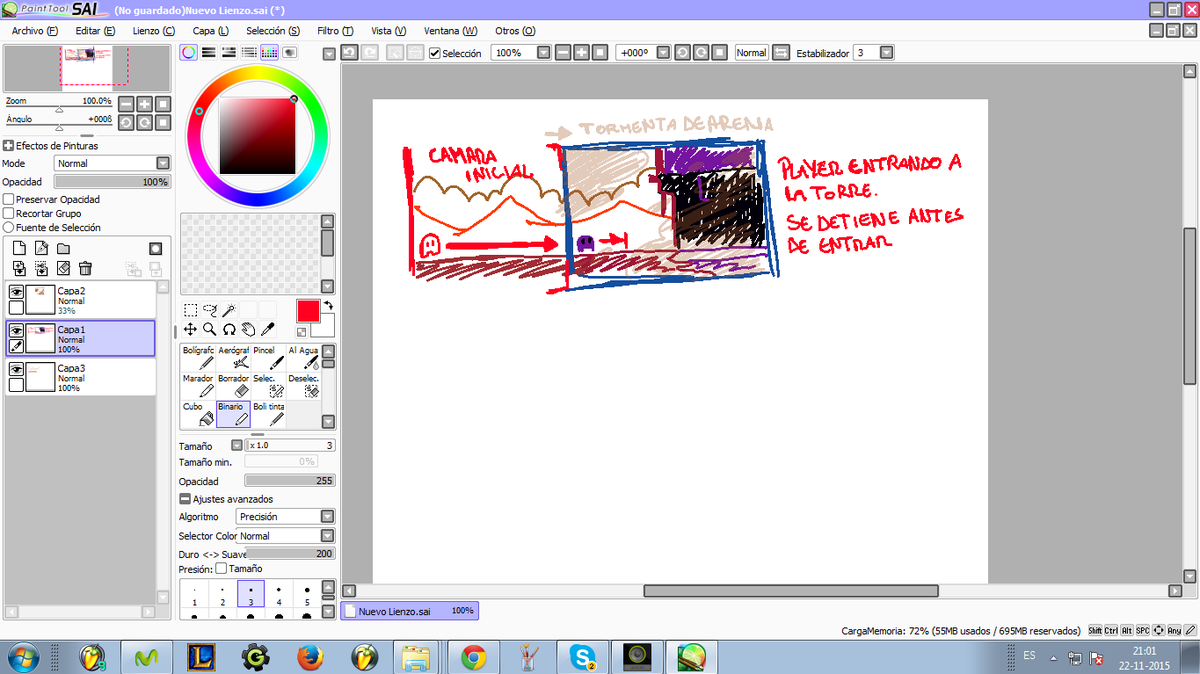
Task: Select the Al Agua watercolor tool
Action: [x=301, y=357]
